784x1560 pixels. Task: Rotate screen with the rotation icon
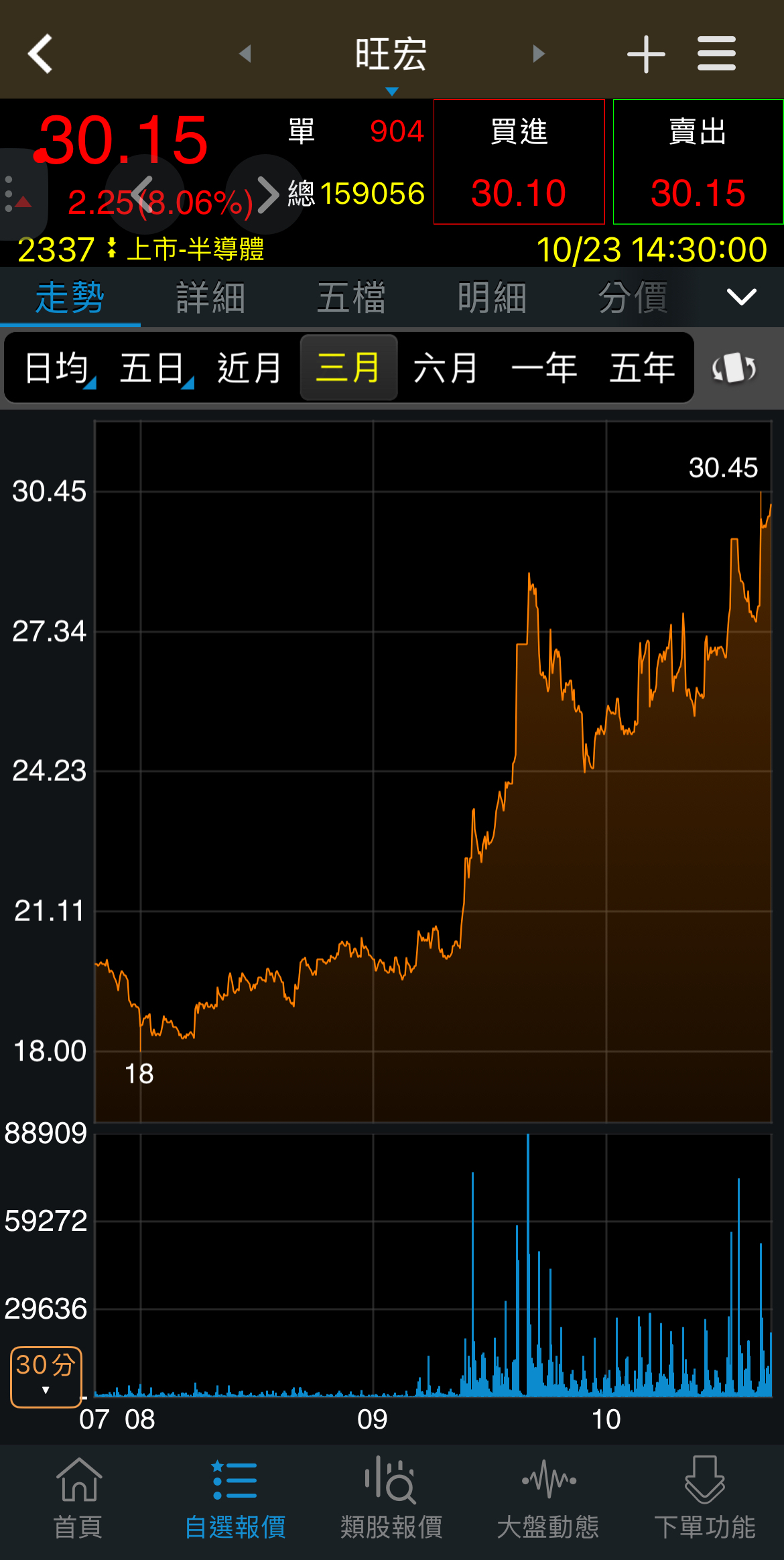(734, 368)
